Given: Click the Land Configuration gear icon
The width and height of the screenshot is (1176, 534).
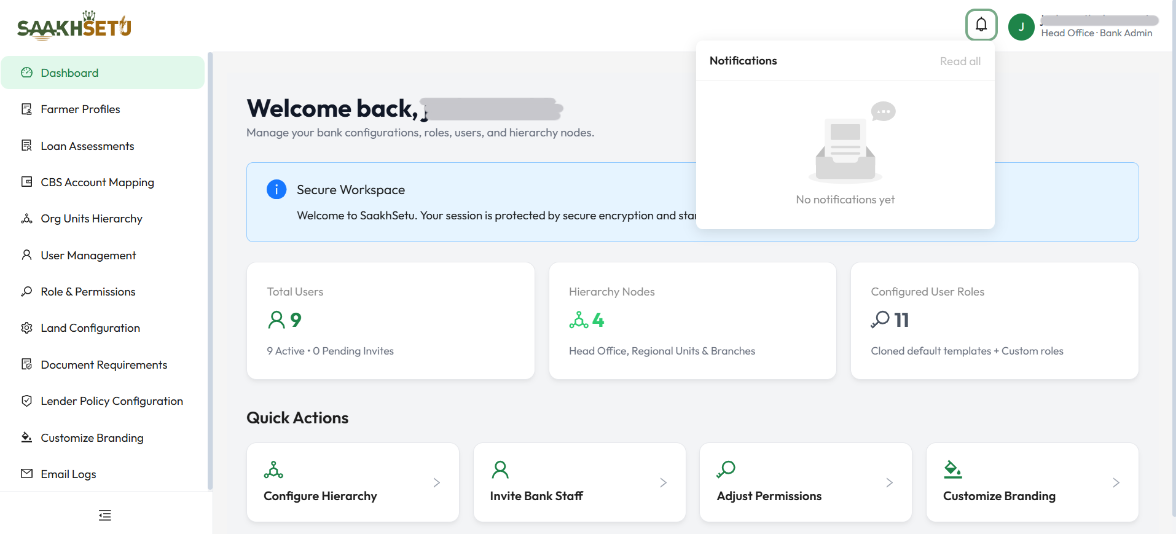Looking at the screenshot, I should pyautogui.click(x=27, y=328).
